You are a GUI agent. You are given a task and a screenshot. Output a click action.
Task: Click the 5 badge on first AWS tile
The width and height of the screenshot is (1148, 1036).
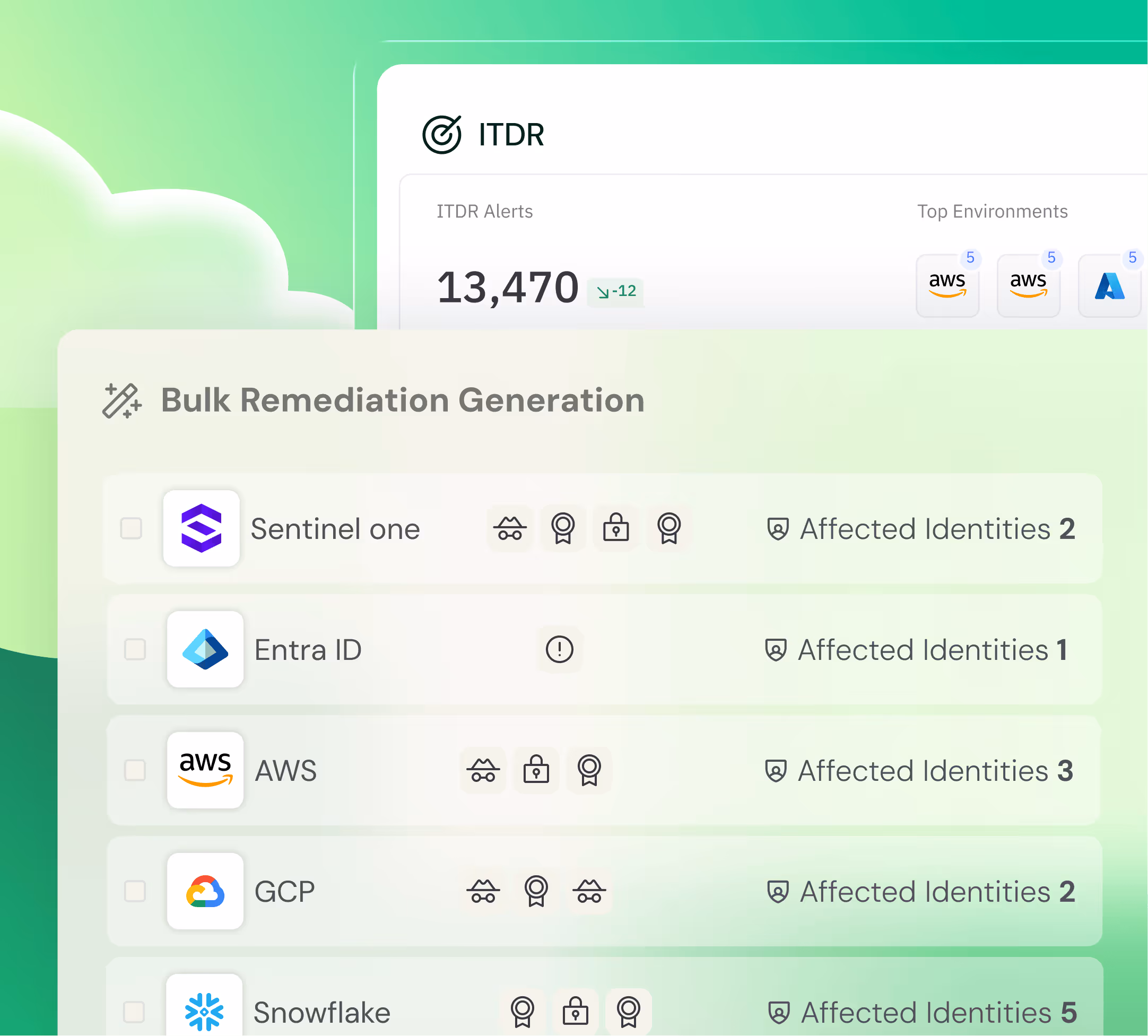click(970, 258)
